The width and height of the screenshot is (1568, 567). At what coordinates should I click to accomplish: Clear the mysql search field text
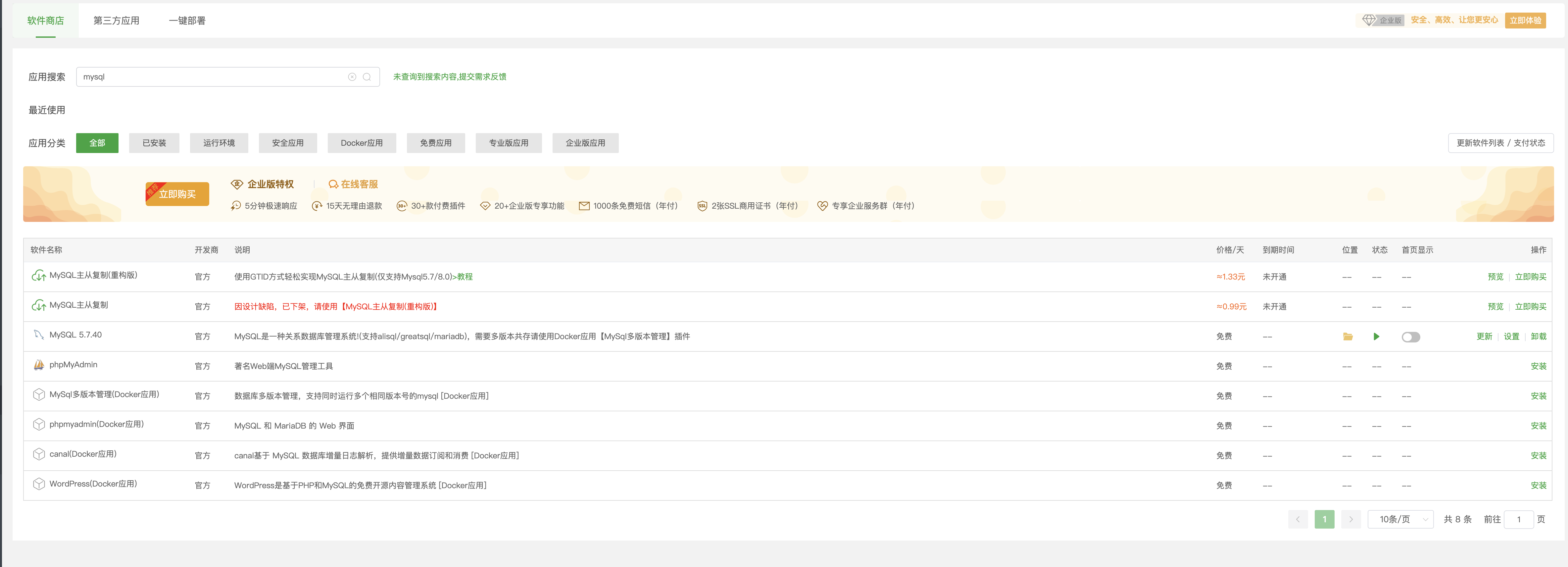352,77
